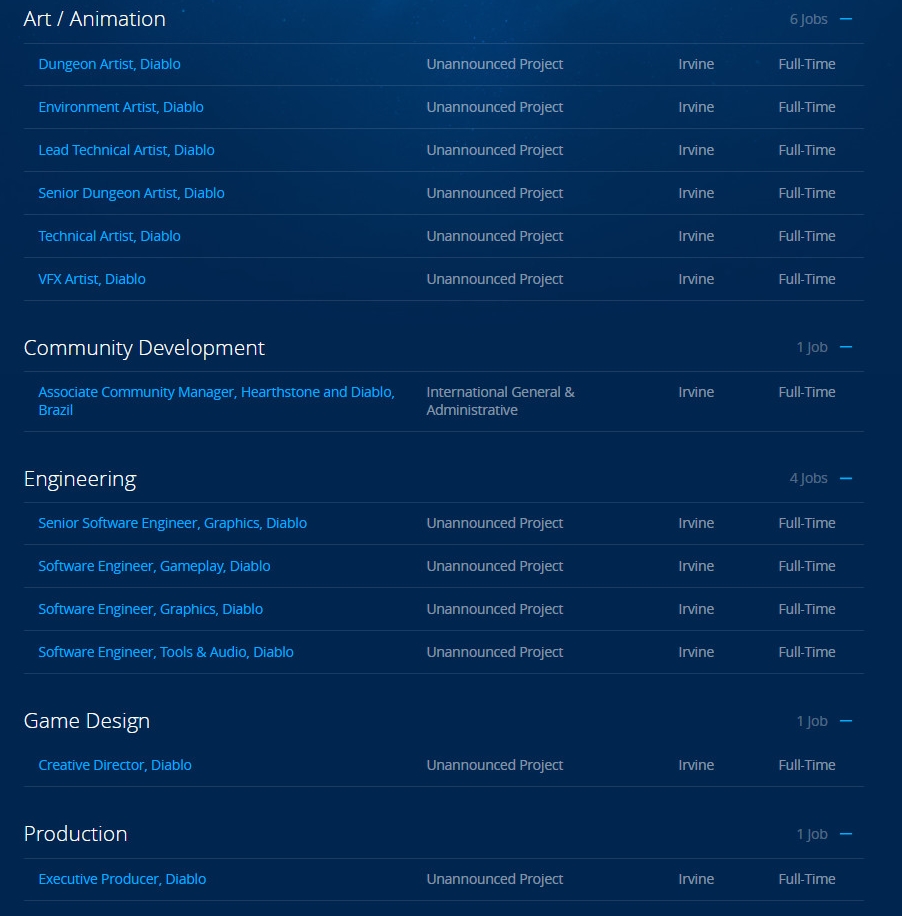Viewport: 902px width, 916px height.
Task: Click "Full-Time" in Software Engineer, Gameplay row
Action: [807, 566]
